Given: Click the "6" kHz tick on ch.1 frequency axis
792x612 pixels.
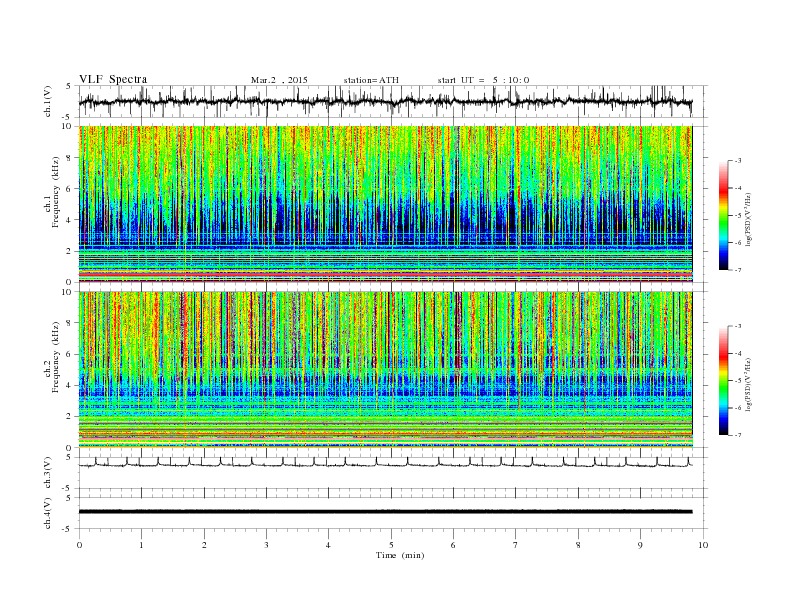Looking at the screenshot, I should tap(69, 189).
